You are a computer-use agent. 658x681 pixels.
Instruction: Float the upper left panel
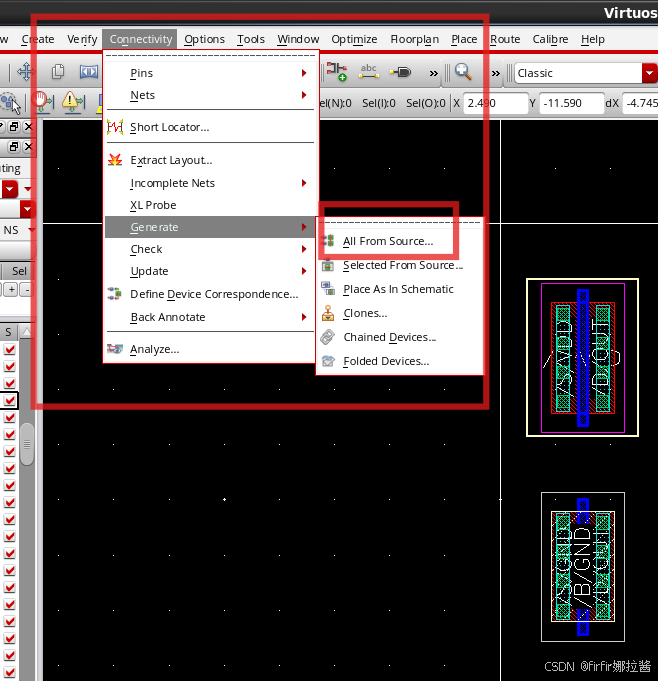point(14,126)
